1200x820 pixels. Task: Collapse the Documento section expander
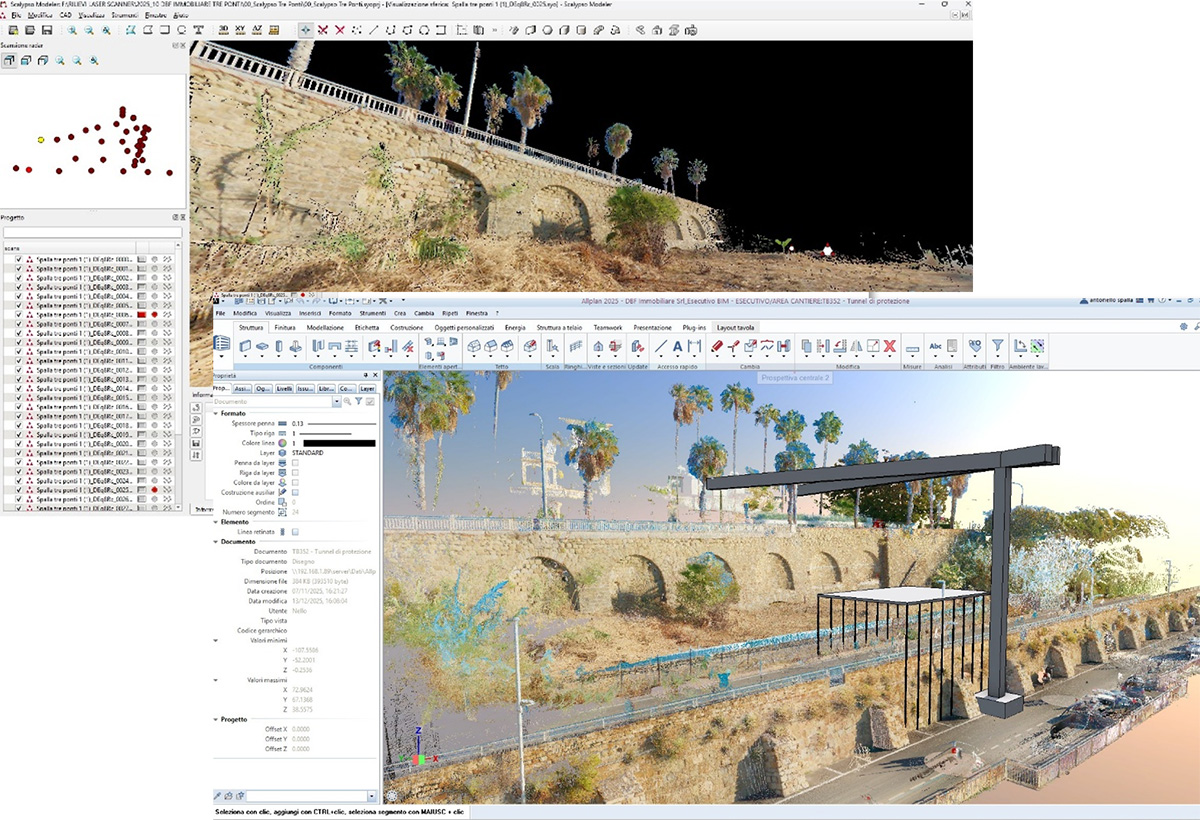[216, 541]
